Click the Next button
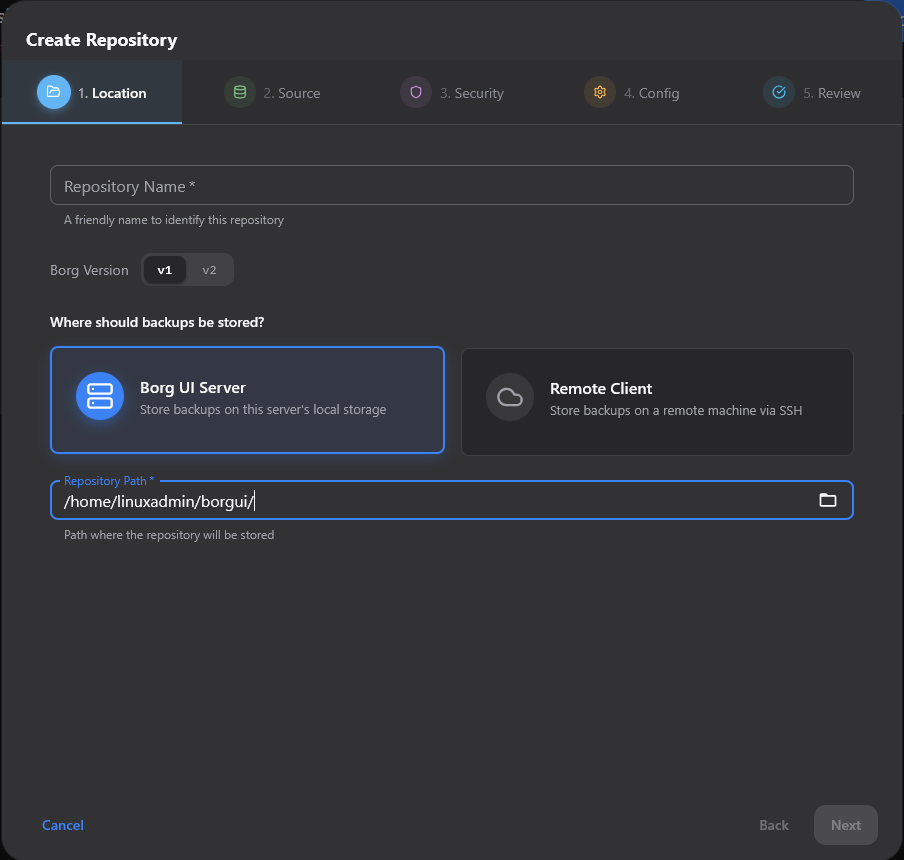904x860 pixels. [845, 825]
